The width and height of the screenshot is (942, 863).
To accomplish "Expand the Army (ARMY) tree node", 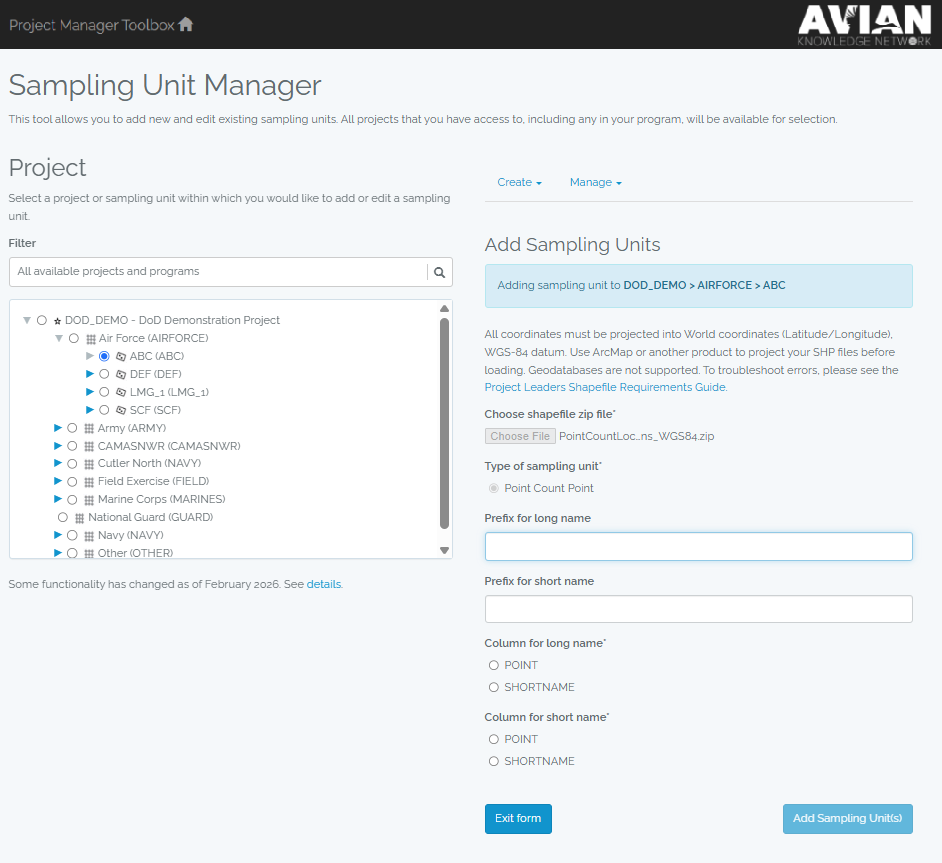I will point(58,428).
